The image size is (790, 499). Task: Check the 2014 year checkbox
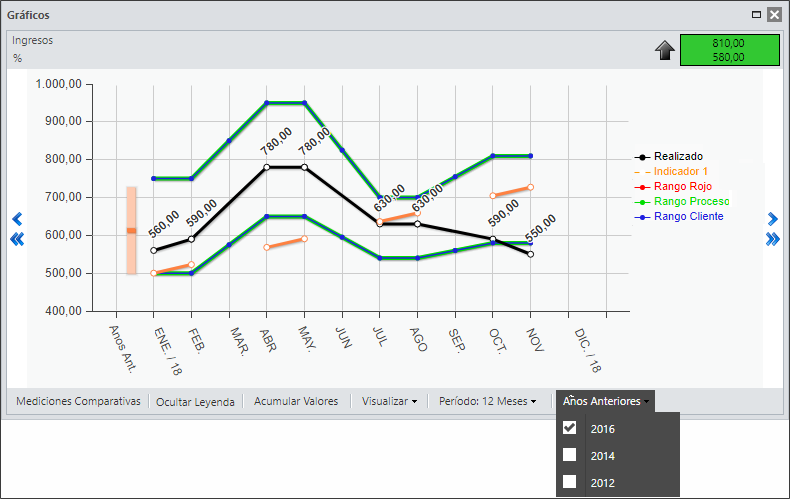click(x=570, y=455)
